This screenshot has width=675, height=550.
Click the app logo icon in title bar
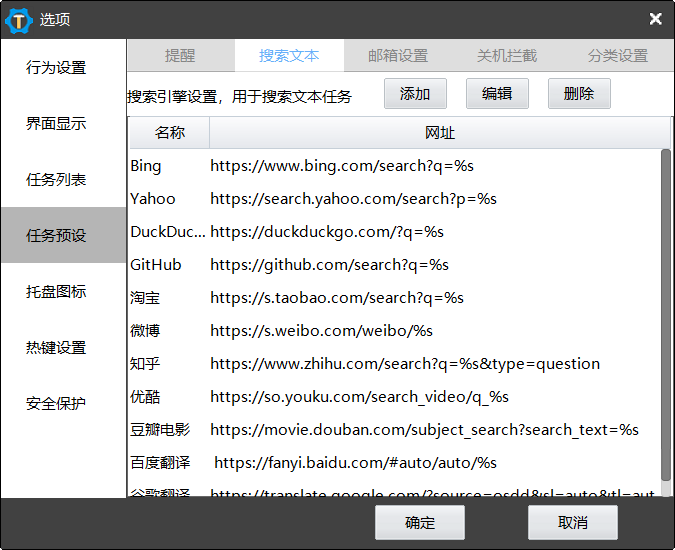click(19, 19)
